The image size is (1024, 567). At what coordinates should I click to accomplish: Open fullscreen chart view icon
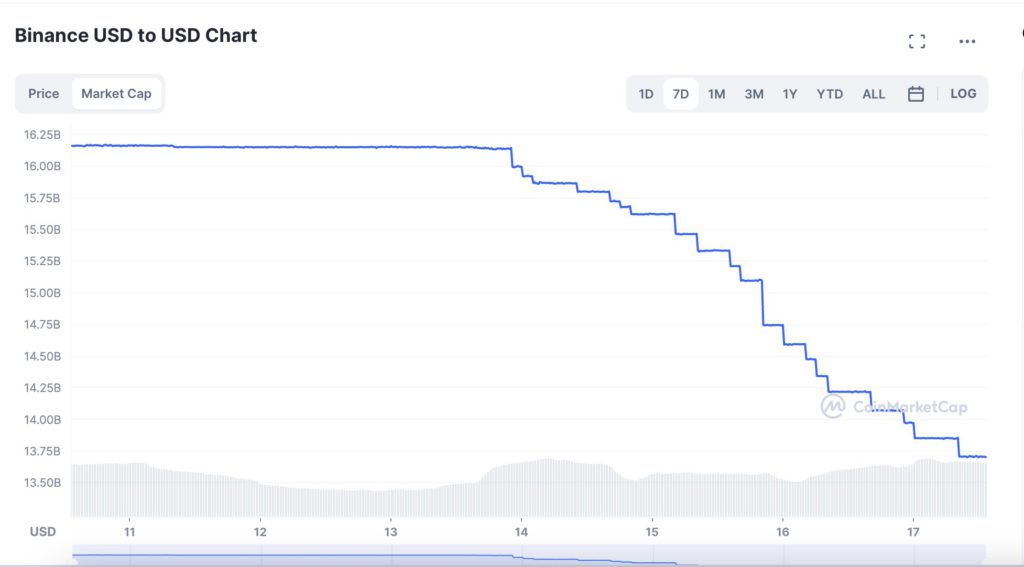[x=917, y=42]
